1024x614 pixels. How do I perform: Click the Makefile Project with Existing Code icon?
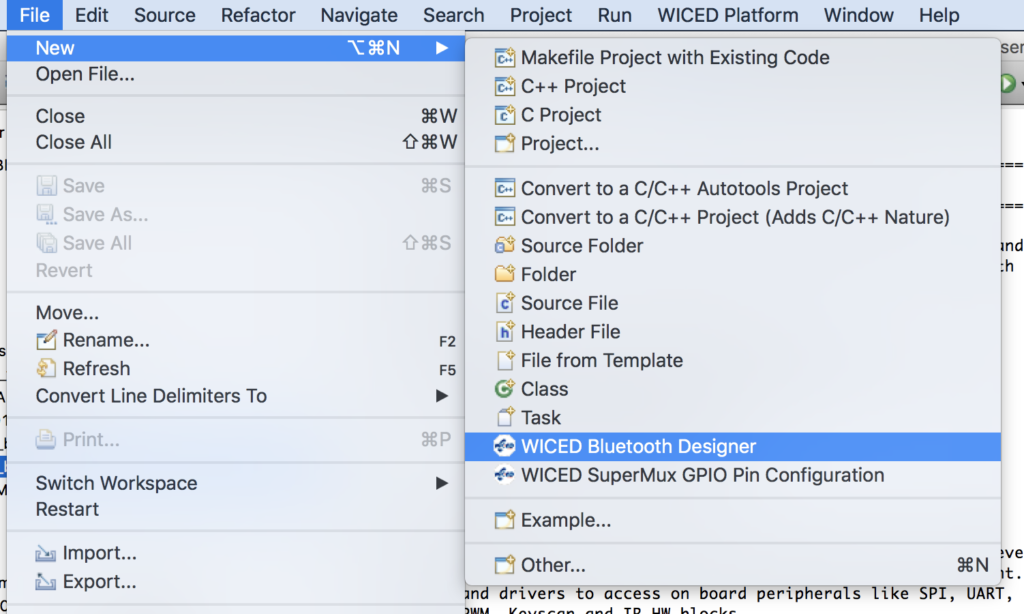504,57
